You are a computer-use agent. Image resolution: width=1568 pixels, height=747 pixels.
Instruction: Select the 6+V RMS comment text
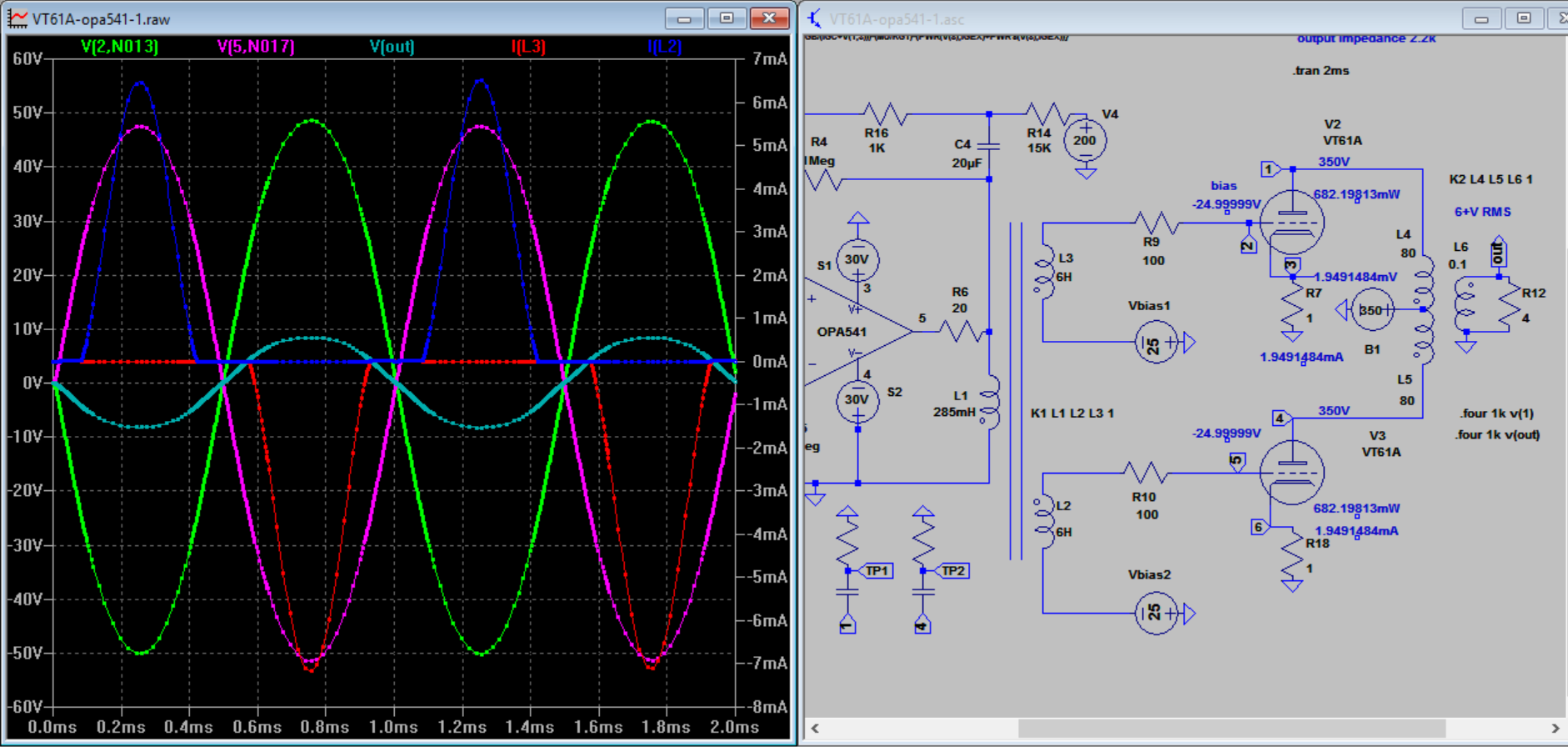point(1482,212)
